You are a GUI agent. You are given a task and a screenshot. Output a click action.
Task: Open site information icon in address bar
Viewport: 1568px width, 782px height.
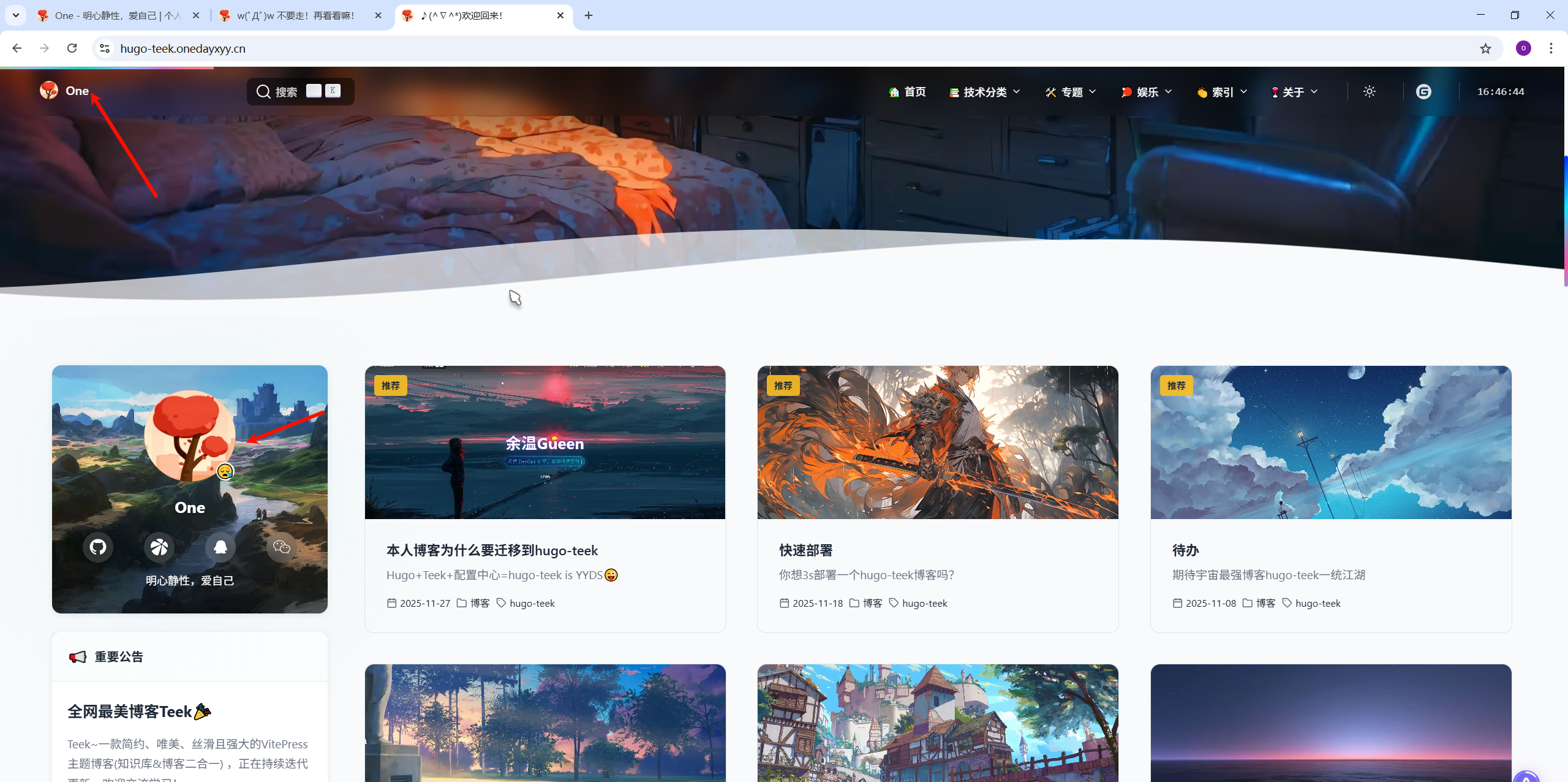click(105, 48)
